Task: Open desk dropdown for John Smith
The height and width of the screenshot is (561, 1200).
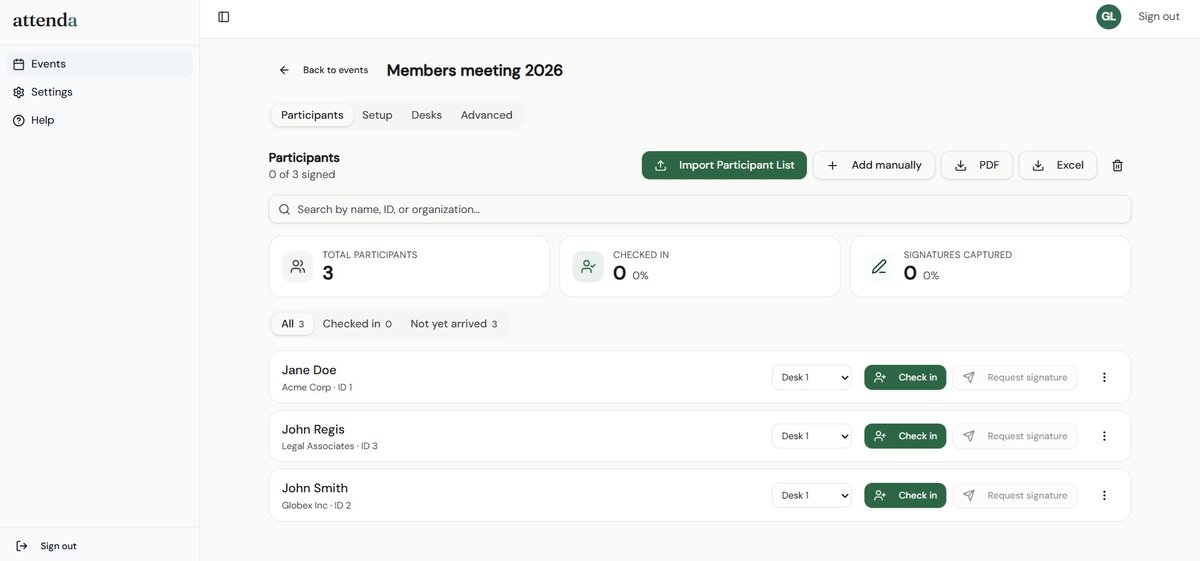Action: click(x=812, y=495)
